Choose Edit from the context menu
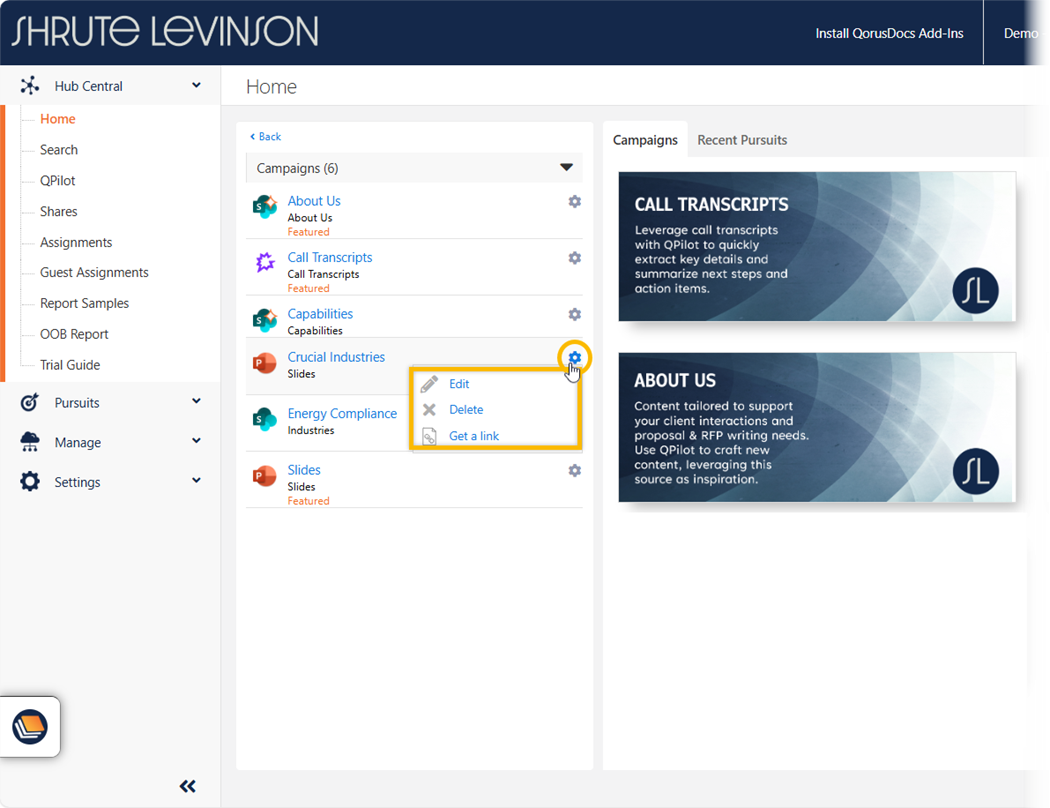The width and height of the screenshot is (1050, 808). (458, 384)
